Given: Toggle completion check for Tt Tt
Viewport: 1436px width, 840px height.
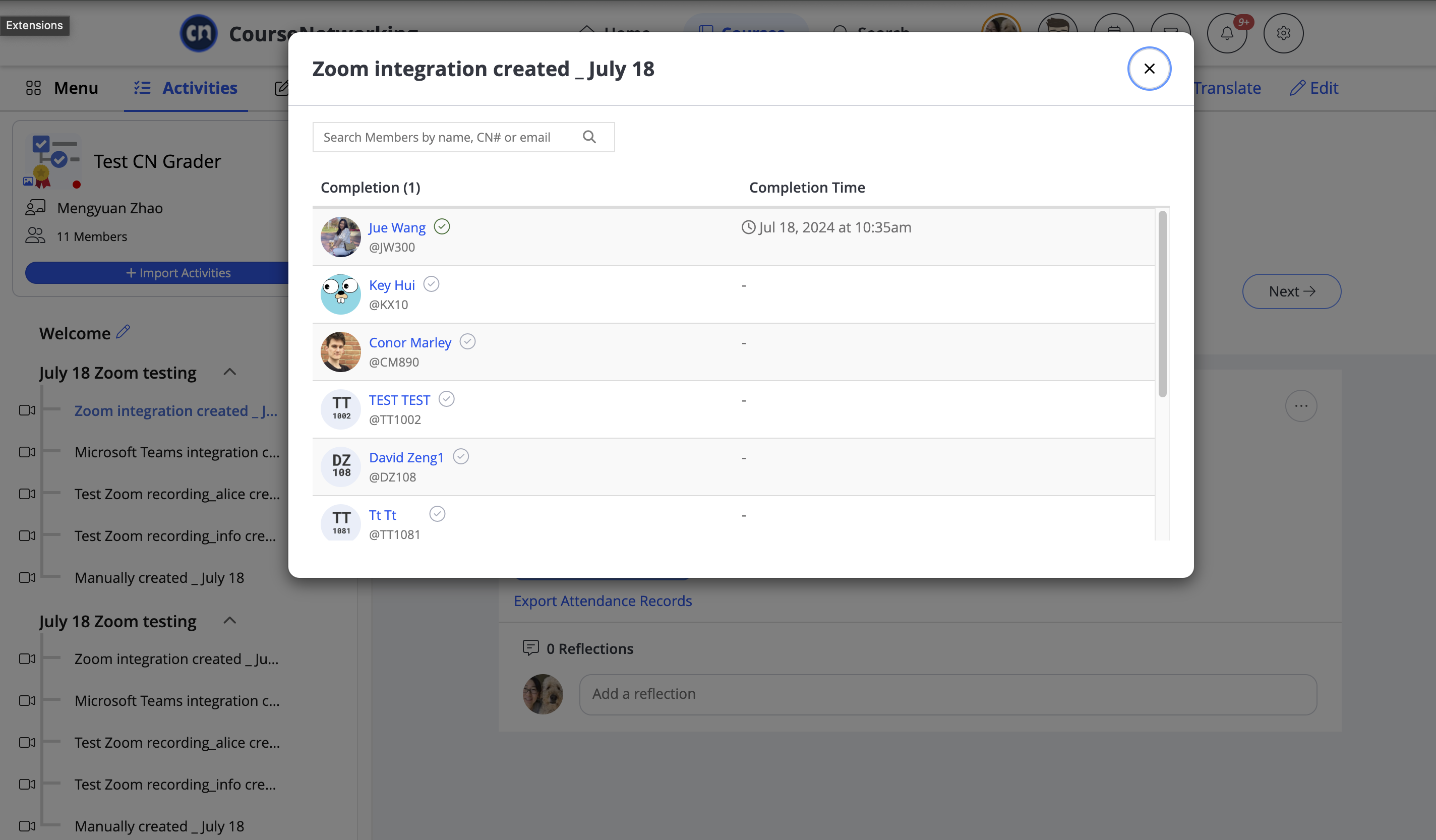Looking at the screenshot, I should pos(437,514).
